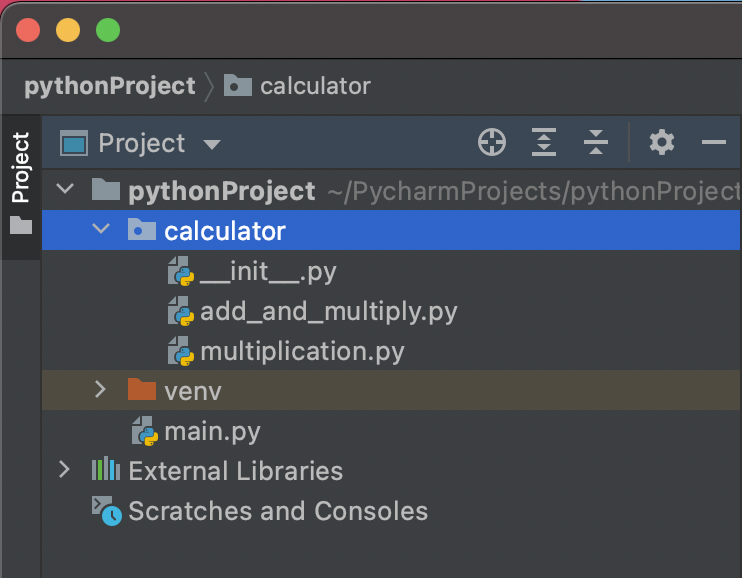This screenshot has height=578, width=742.
Task: Select External Libraries in the tree
Action: [x=236, y=471]
